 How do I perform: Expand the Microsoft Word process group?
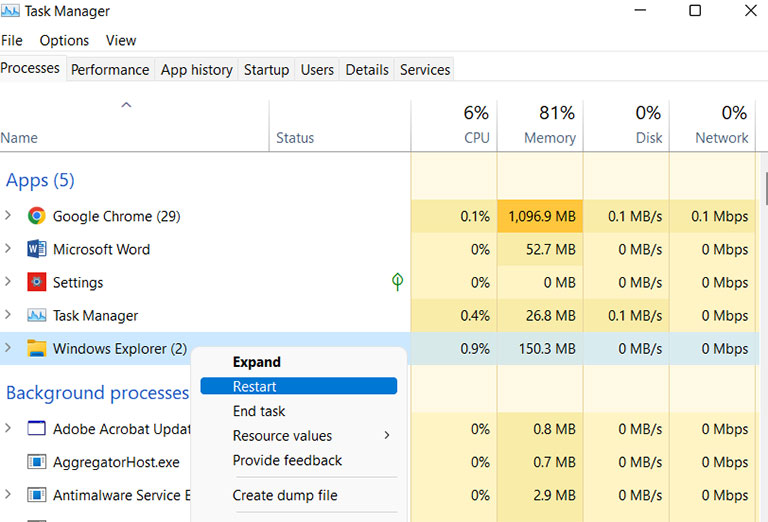point(8,248)
